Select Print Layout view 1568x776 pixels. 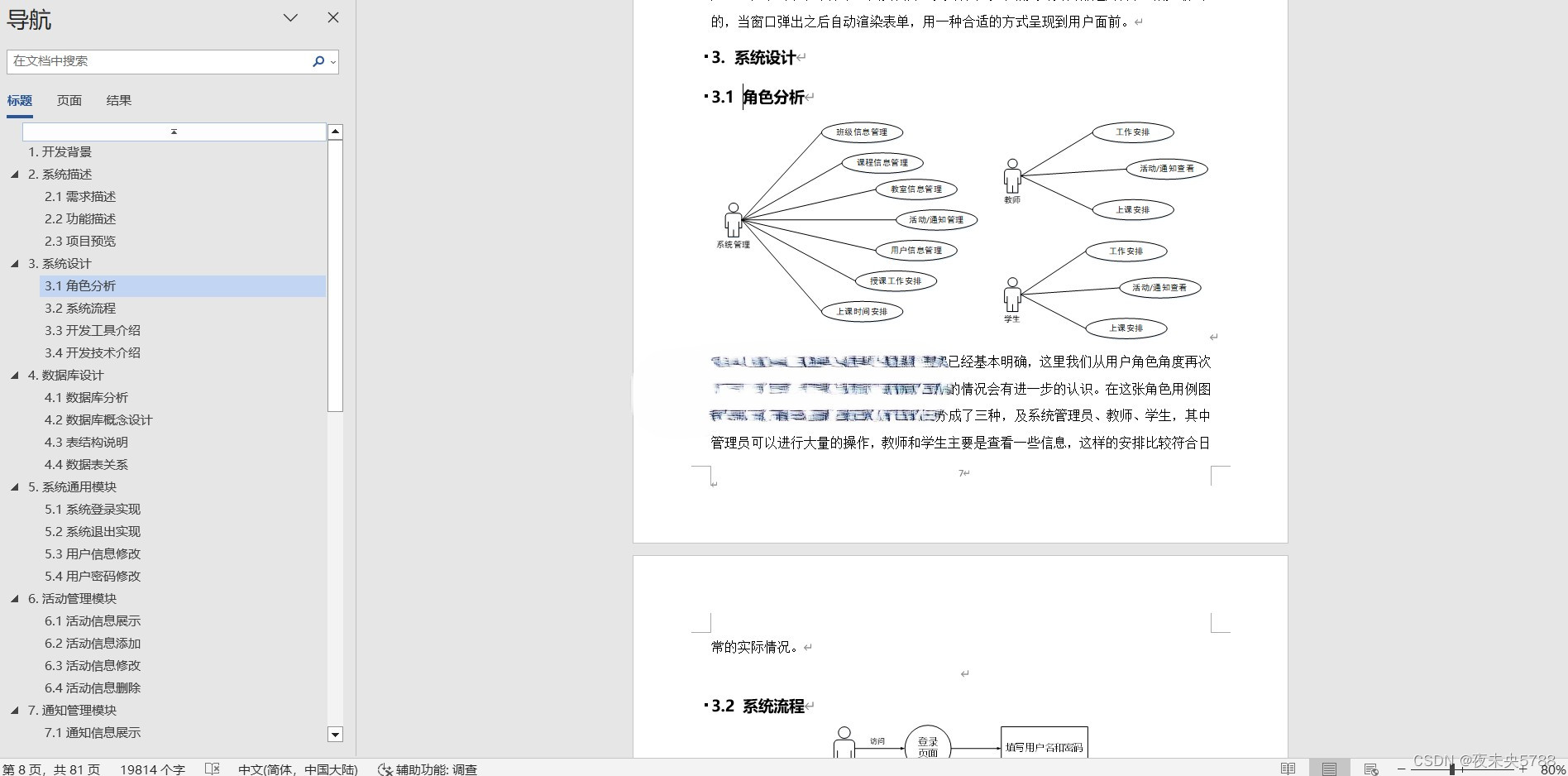coord(1330,769)
